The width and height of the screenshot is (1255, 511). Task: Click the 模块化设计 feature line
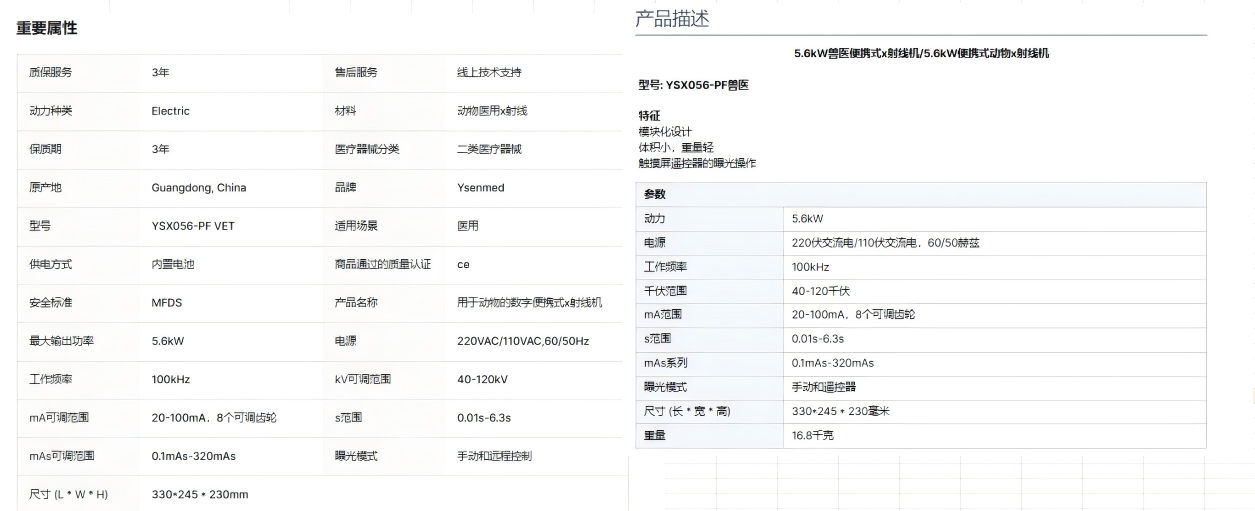[665, 132]
